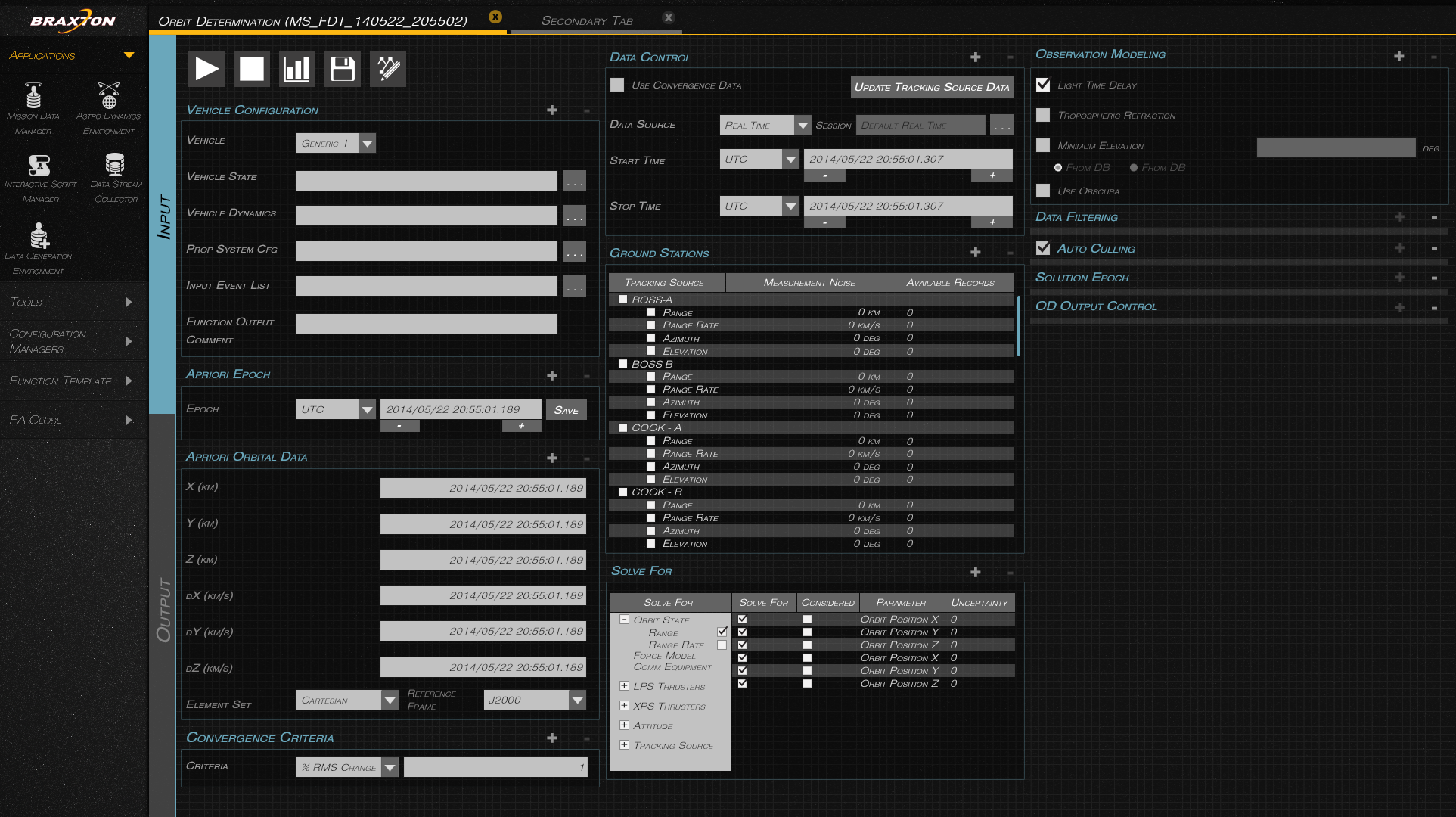The image size is (1456, 817).
Task: Open the Interactive Script Manager
Action: (x=41, y=166)
